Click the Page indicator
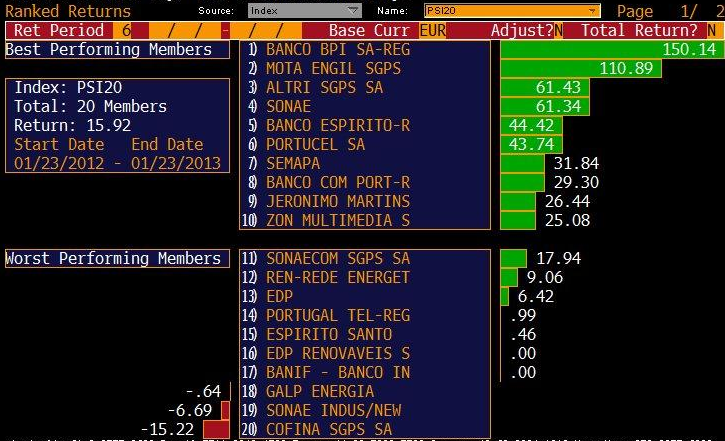 pyautogui.click(x=670, y=11)
